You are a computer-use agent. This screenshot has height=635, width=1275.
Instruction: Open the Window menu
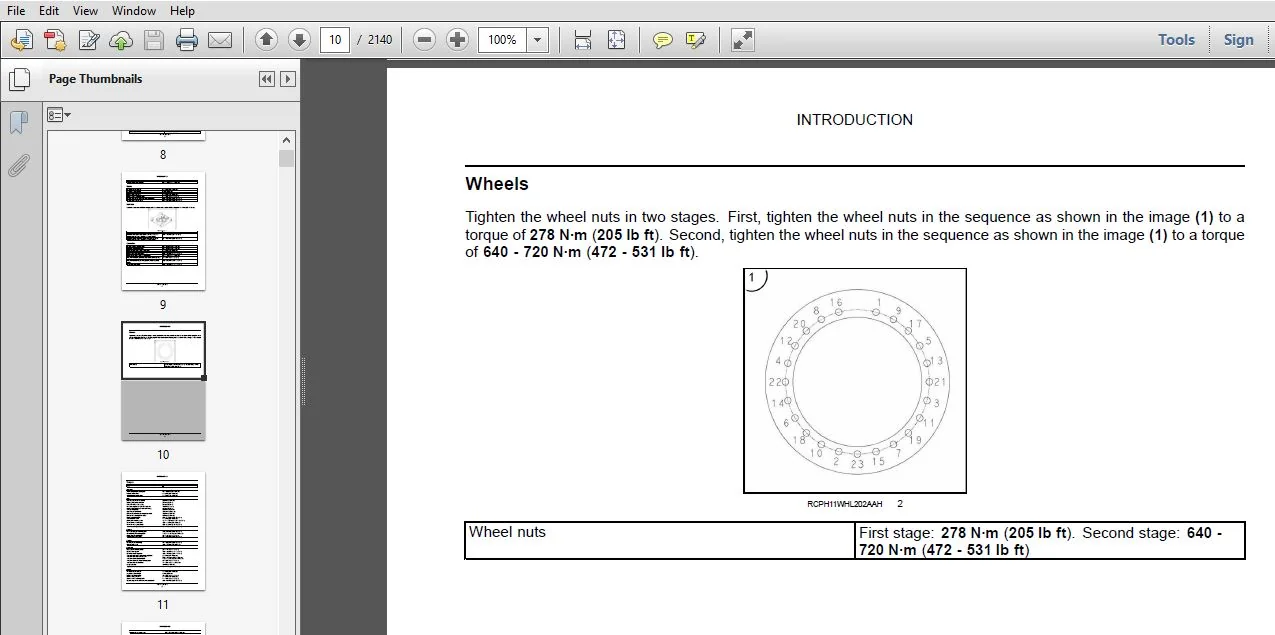[x=134, y=10]
